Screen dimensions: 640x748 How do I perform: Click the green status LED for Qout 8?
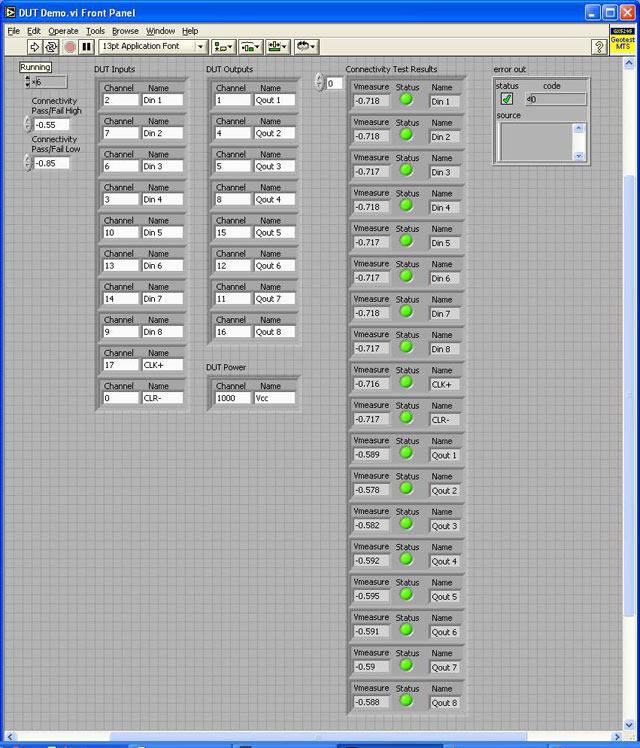406,700
